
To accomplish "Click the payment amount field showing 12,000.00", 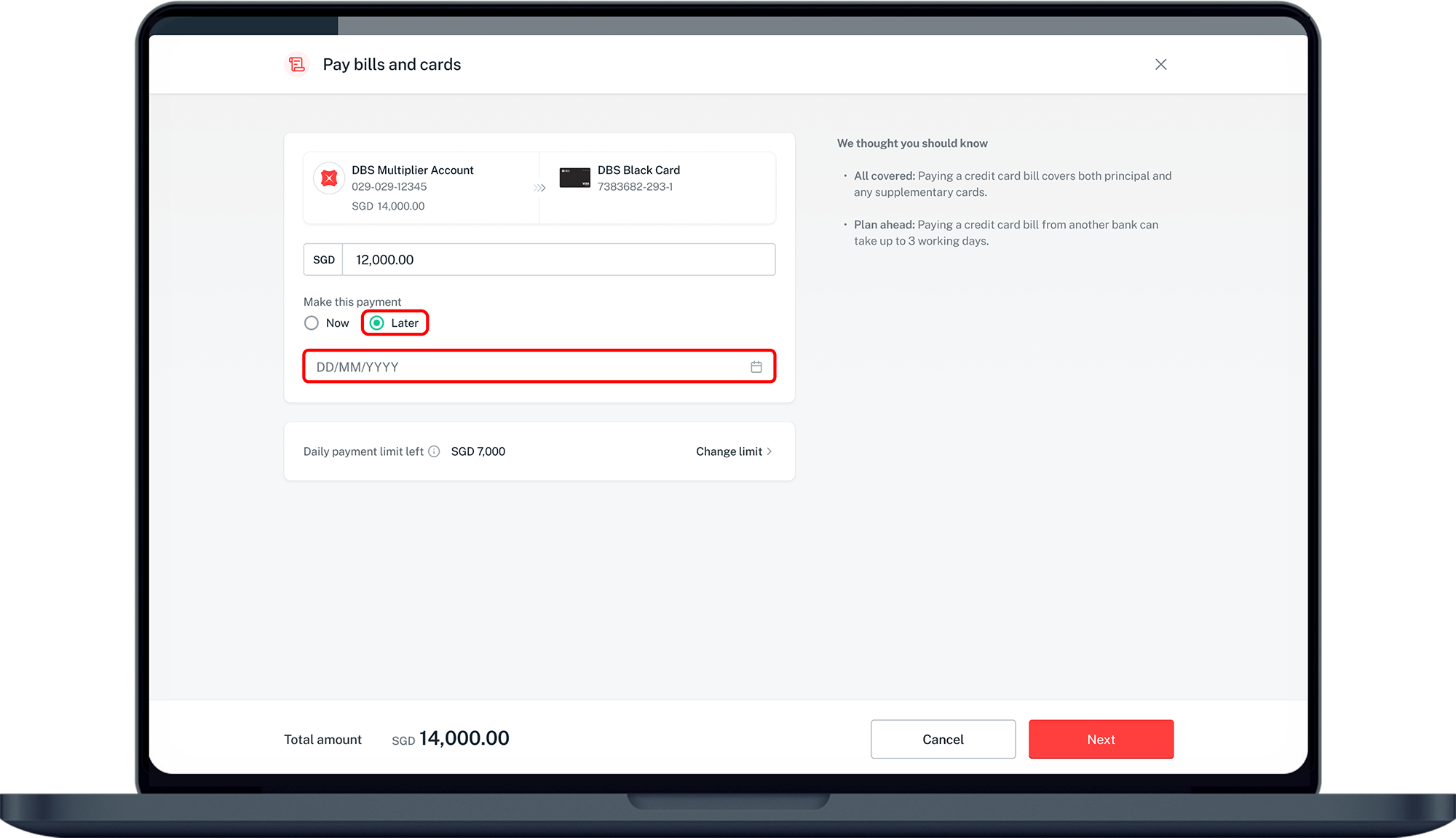I will (x=558, y=260).
